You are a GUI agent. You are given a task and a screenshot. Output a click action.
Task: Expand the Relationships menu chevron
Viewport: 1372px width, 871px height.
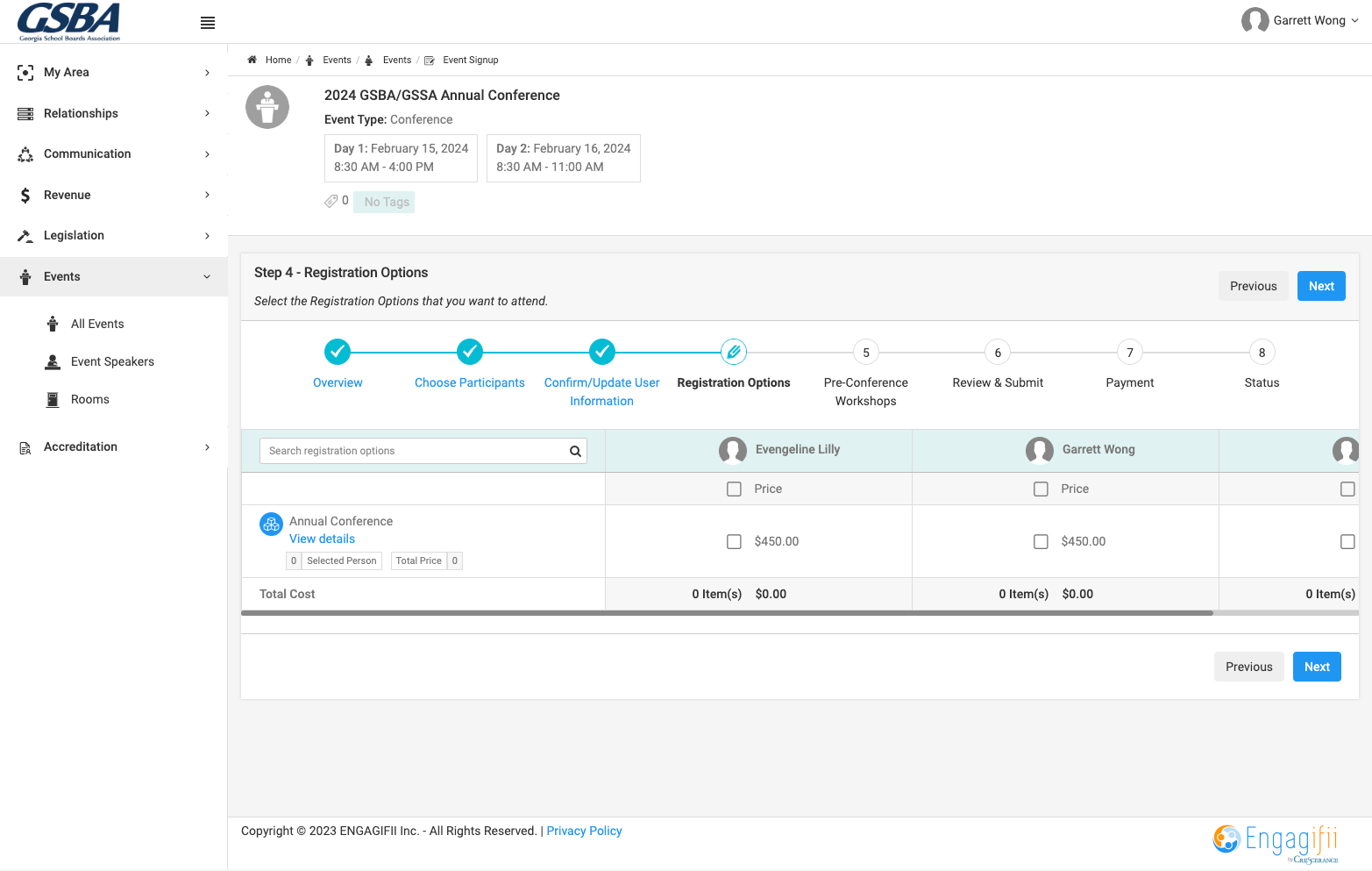coord(207,113)
